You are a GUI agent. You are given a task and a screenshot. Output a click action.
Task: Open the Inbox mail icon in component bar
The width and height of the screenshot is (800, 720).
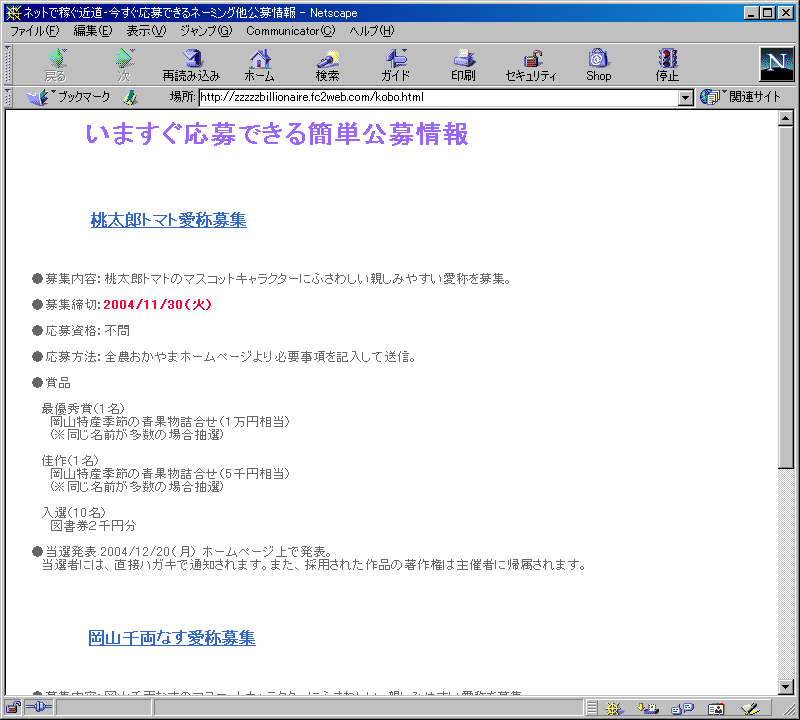coord(647,708)
